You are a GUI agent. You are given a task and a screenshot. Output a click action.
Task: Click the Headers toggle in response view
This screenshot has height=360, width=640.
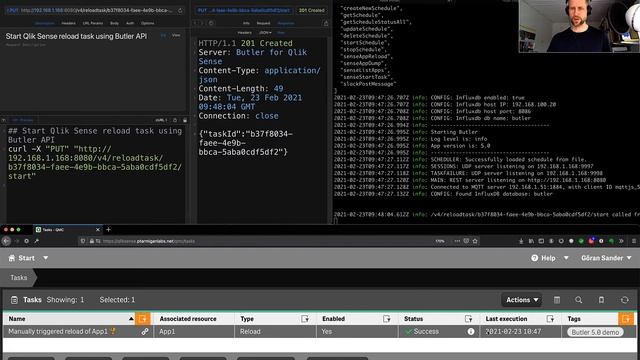[244, 33]
